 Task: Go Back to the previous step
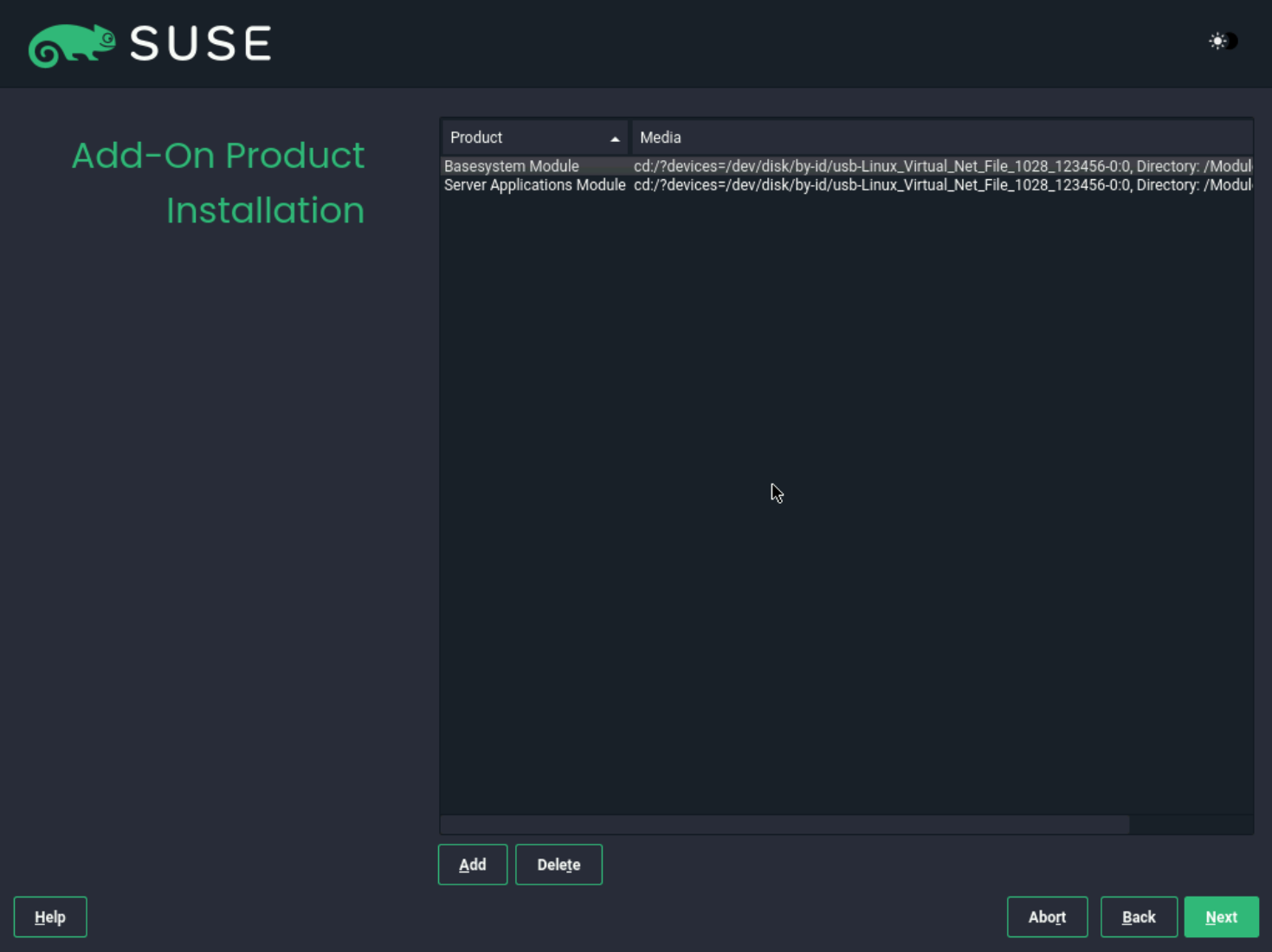pos(1139,917)
